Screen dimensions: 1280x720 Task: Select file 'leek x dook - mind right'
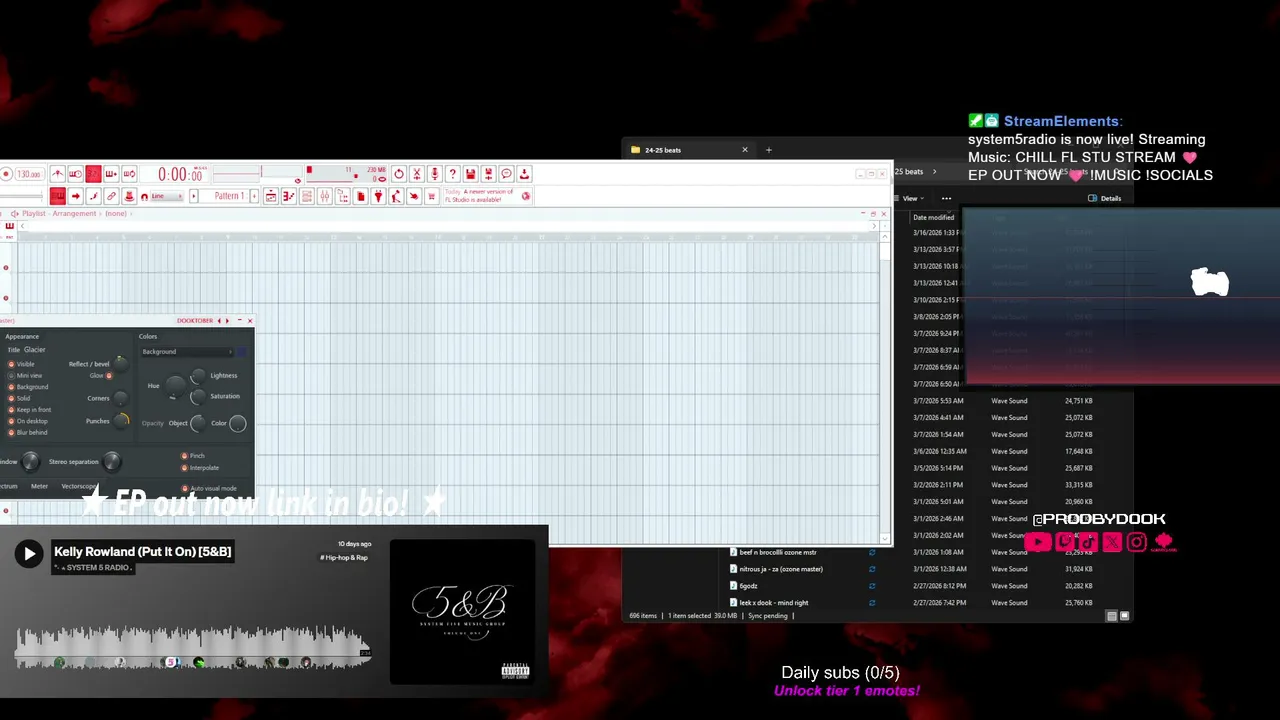point(774,603)
